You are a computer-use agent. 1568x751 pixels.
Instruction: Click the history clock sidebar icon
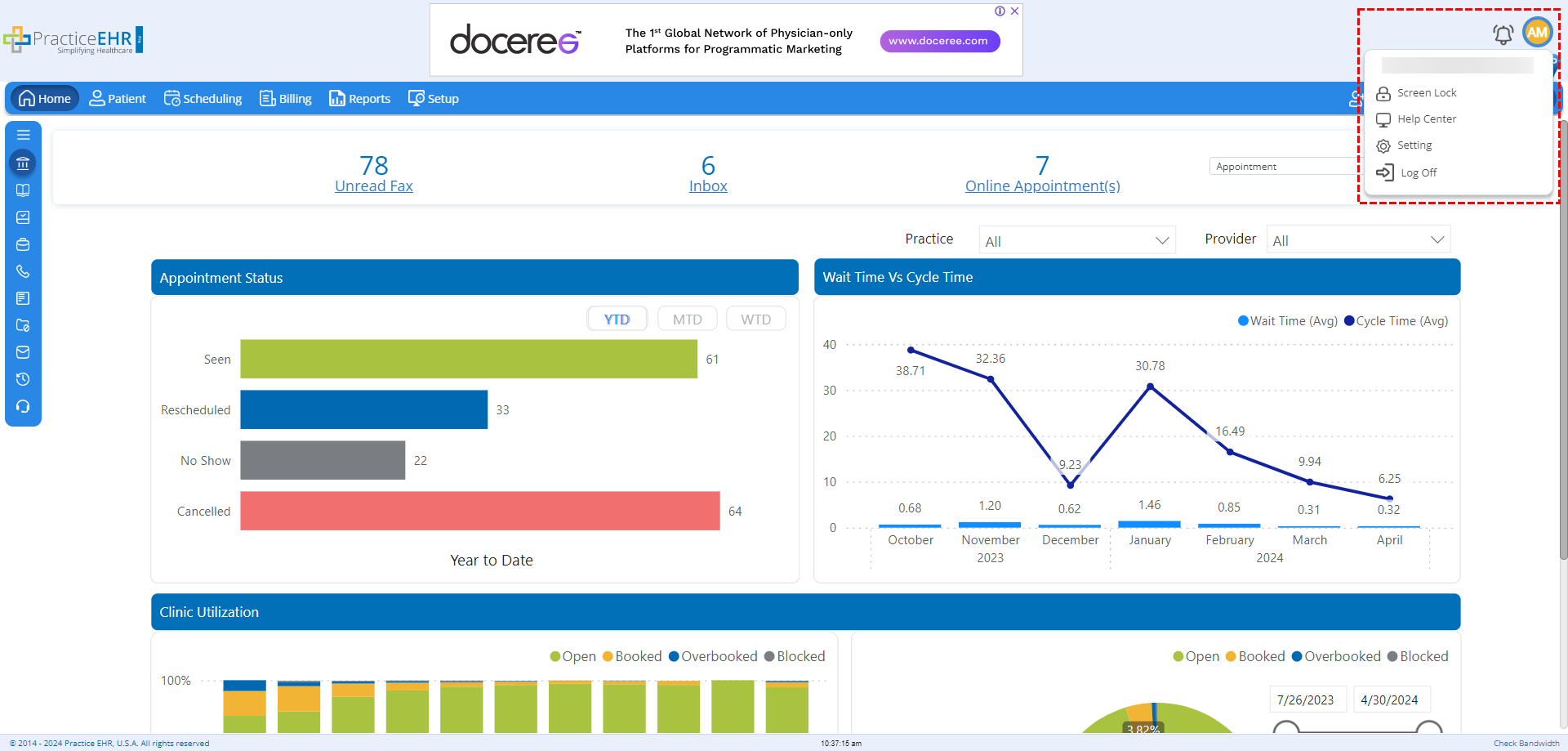[23, 379]
